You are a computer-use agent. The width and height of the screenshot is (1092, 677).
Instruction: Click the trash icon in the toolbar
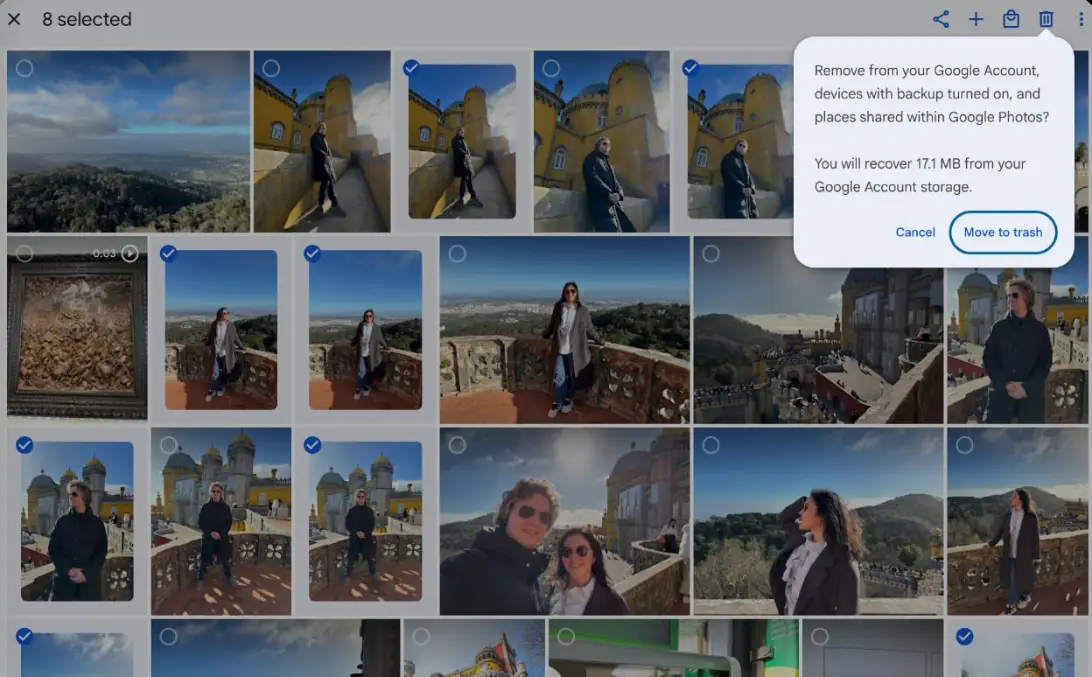[1046, 18]
